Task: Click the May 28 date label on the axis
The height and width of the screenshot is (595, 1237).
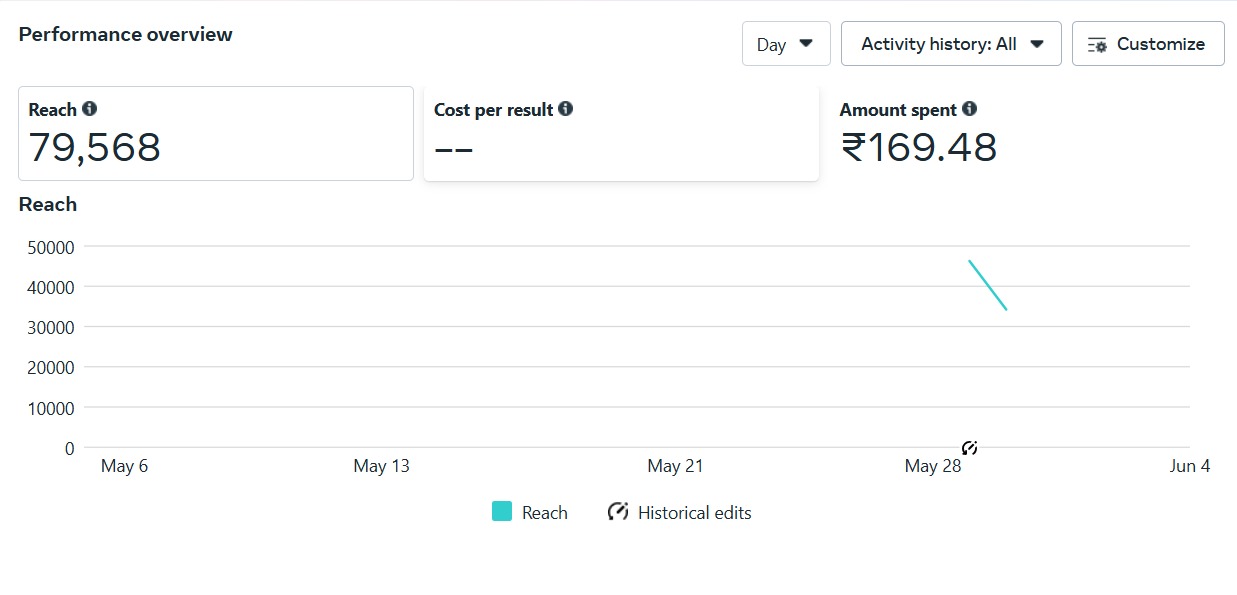Action: (932, 466)
